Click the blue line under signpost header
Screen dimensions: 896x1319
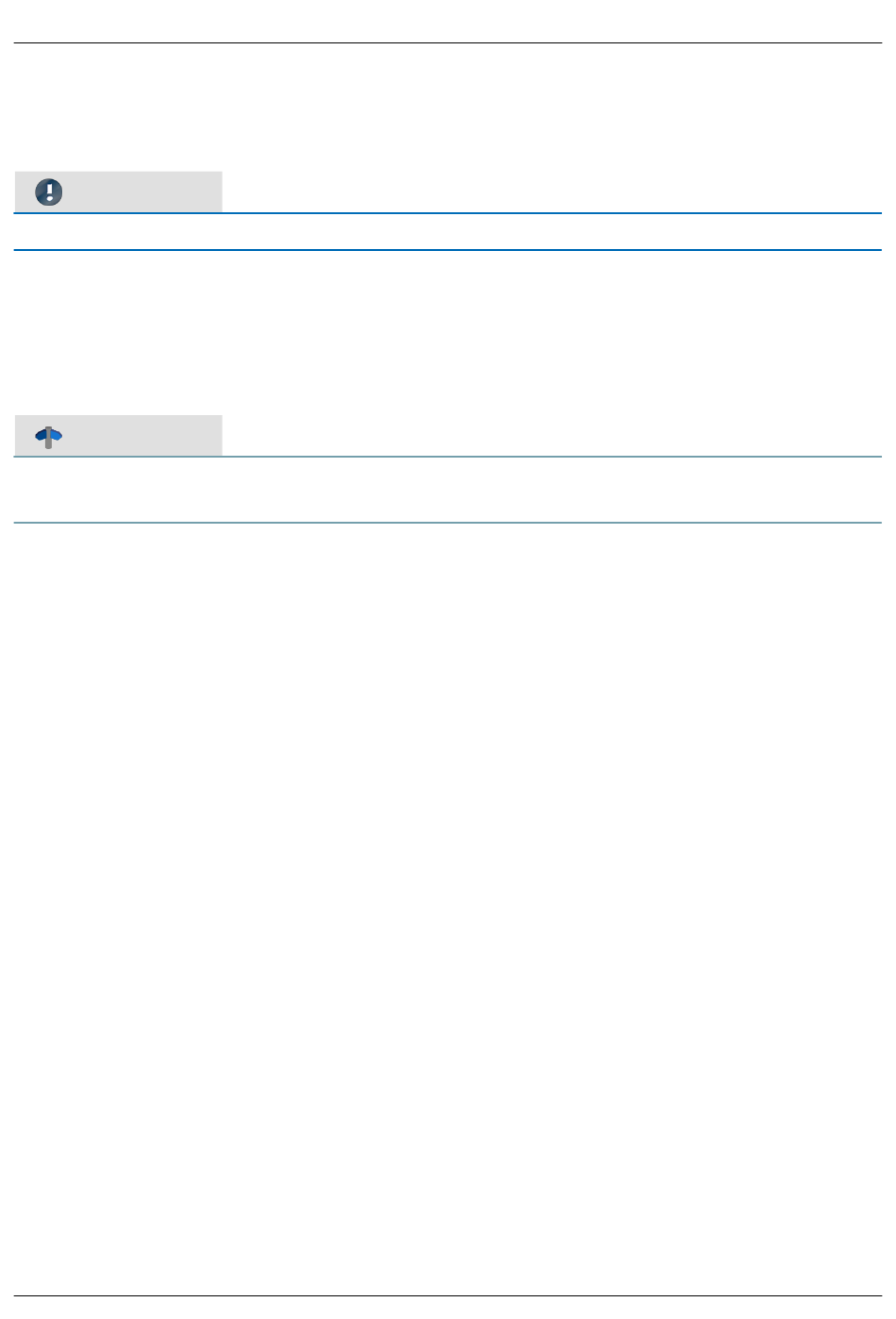click(448, 458)
